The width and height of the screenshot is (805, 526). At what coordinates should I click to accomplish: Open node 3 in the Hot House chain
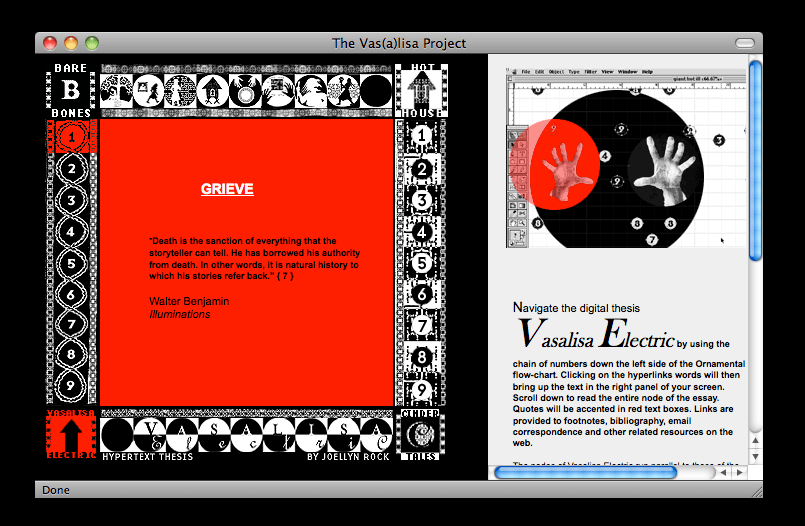pyautogui.click(x=423, y=201)
